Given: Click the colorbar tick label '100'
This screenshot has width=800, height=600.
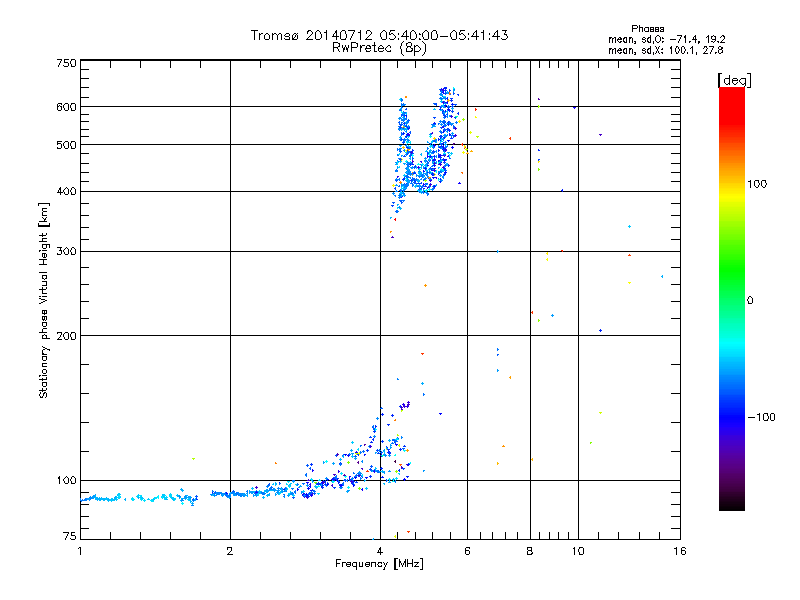Looking at the screenshot, I should [x=757, y=184].
